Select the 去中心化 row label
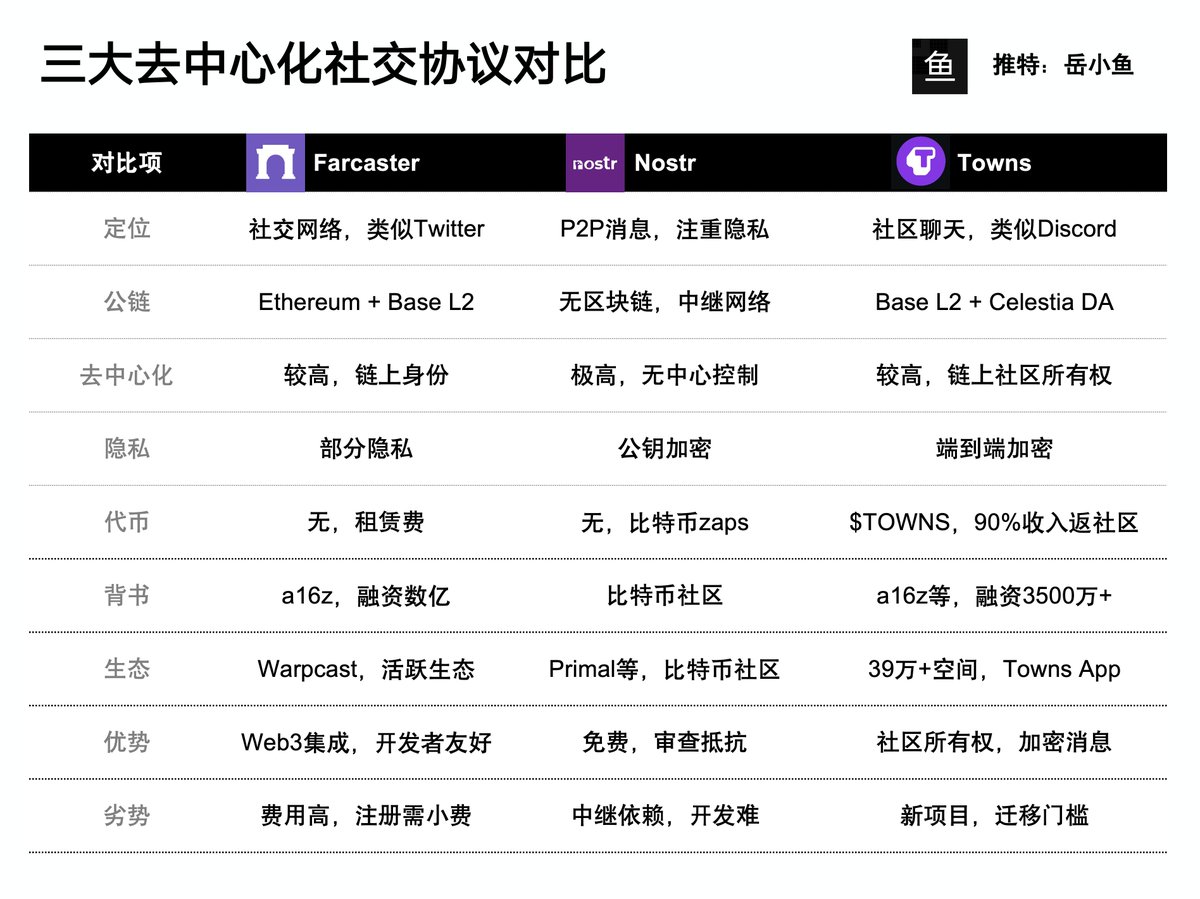The image size is (1200, 899). point(127,375)
